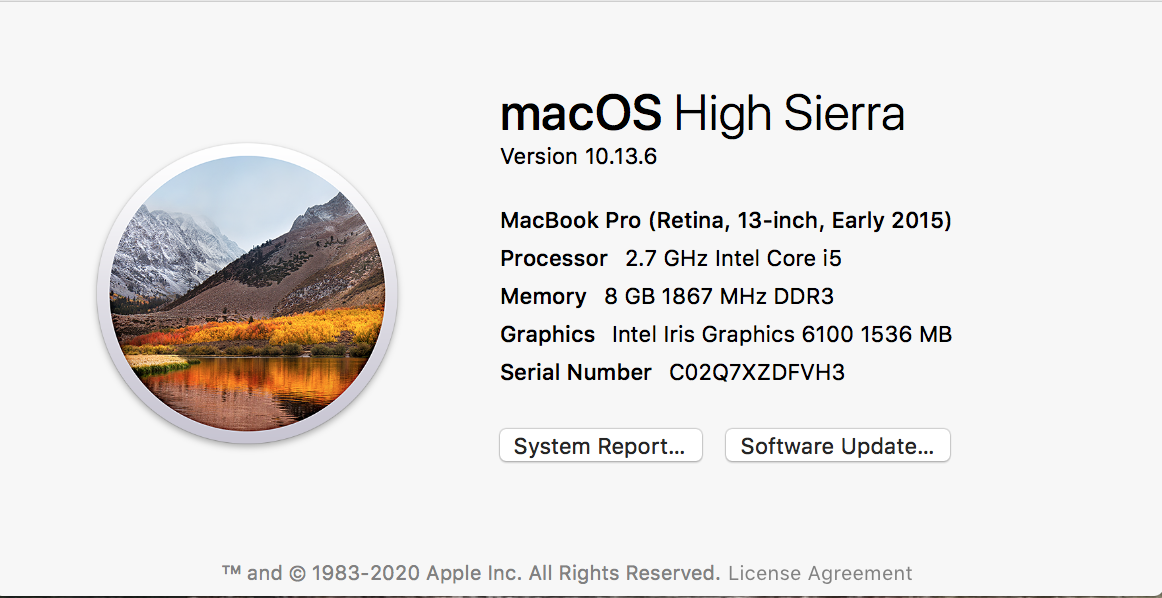1162x598 pixels.
Task: Click the "High Sierra" title text
Action: coord(789,113)
